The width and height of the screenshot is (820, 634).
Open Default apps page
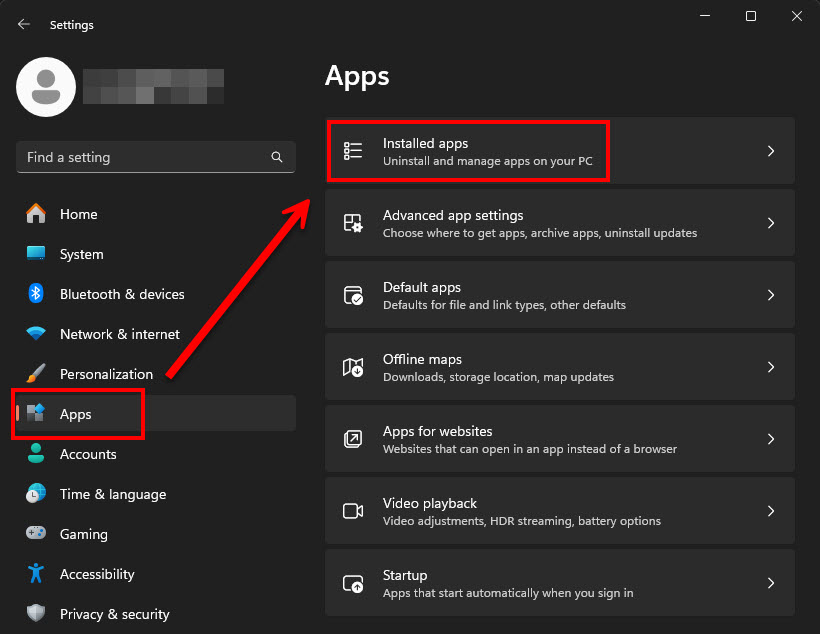[560, 295]
